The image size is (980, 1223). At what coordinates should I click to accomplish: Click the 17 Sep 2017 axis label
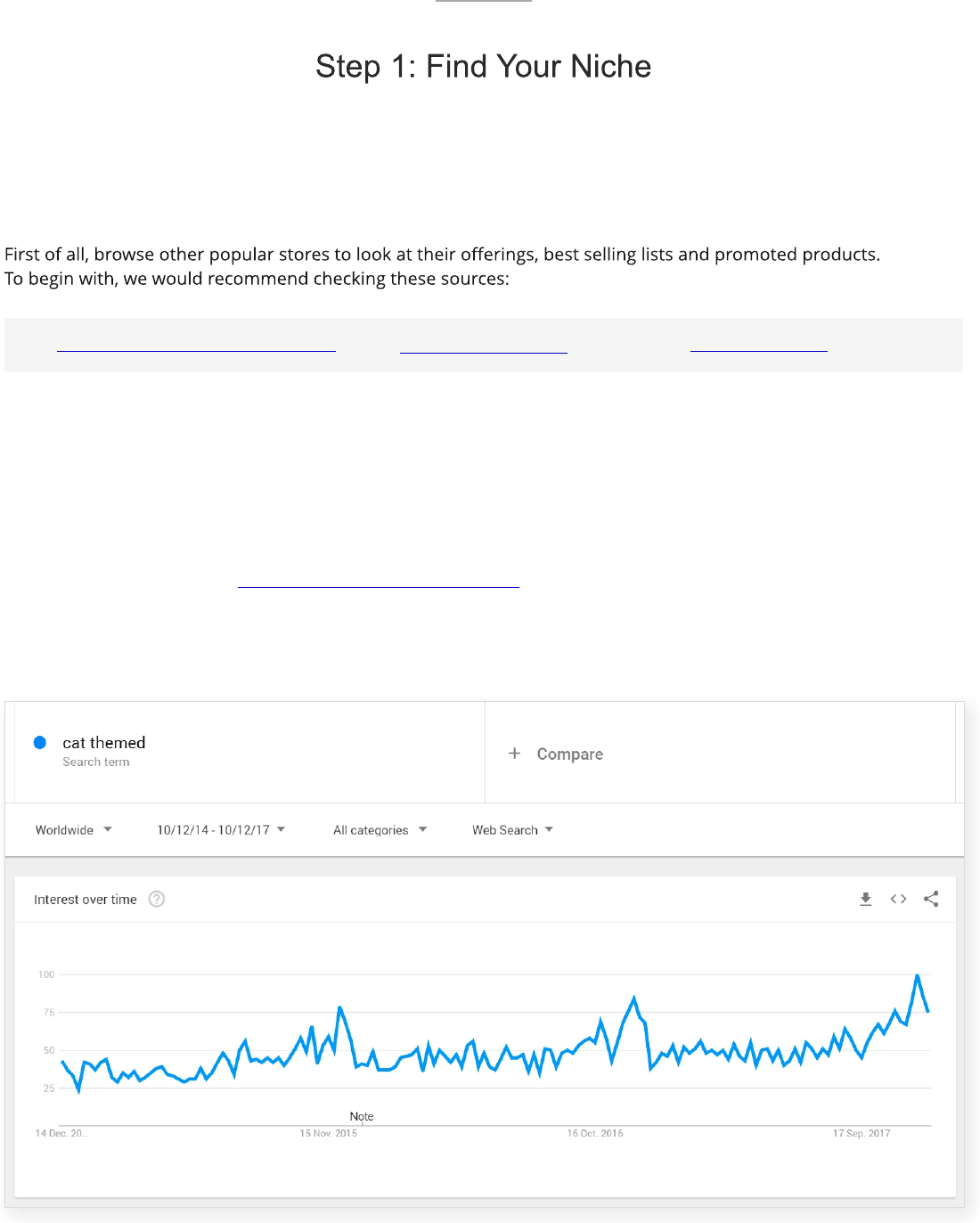tap(861, 1133)
